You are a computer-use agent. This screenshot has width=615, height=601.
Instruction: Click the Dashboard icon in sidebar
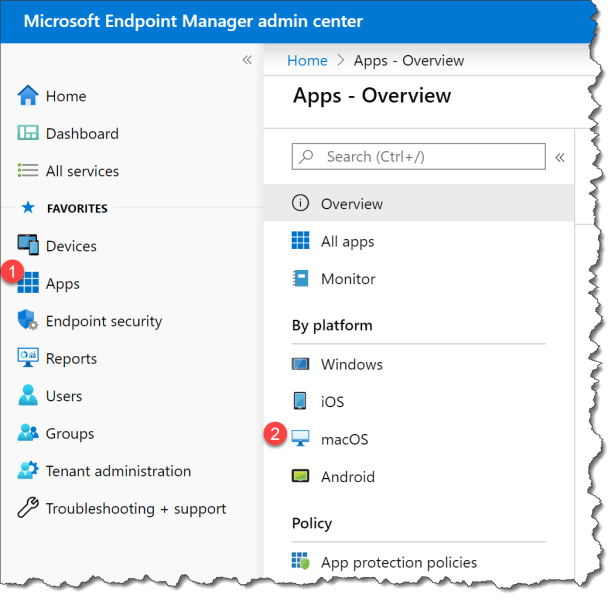[28, 133]
